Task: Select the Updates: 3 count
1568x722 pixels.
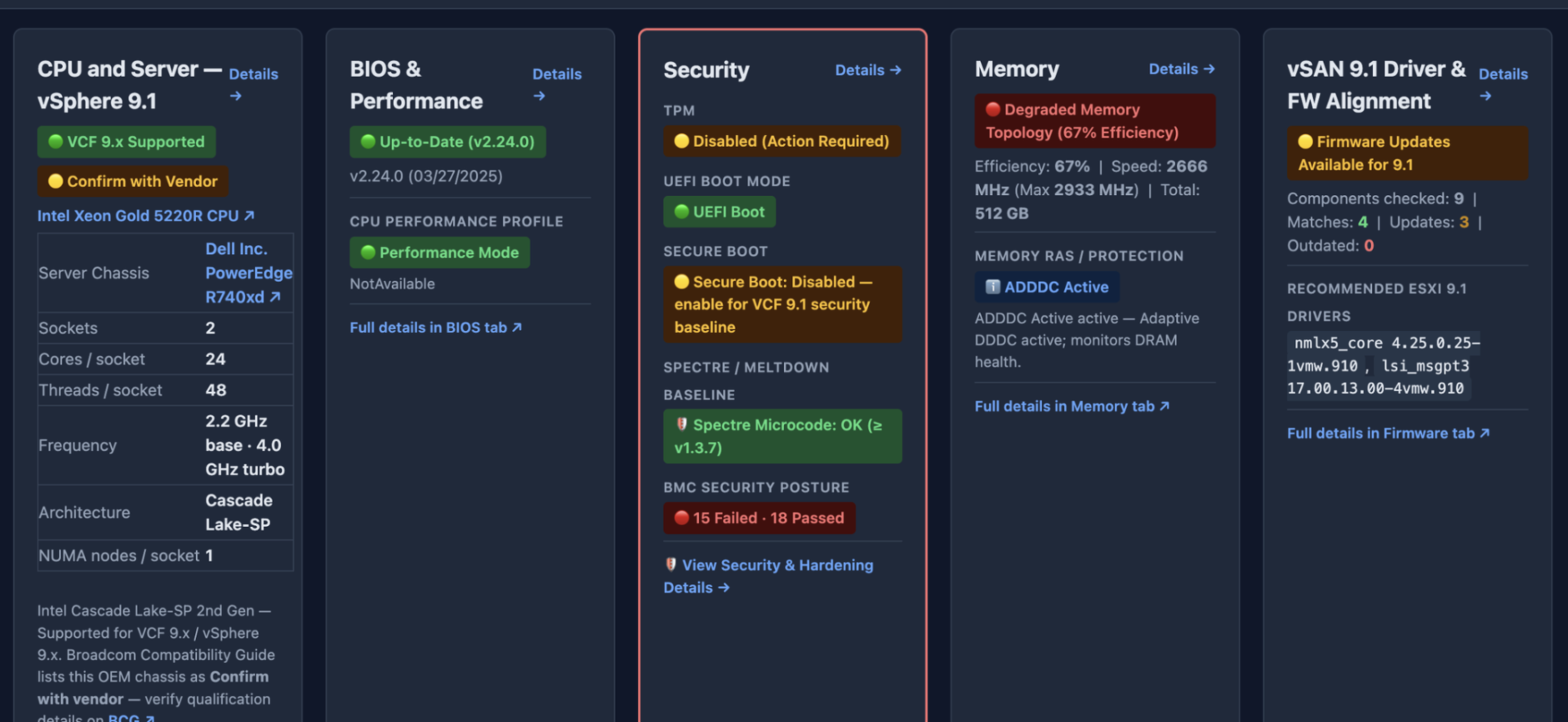Action: [x=1429, y=222]
